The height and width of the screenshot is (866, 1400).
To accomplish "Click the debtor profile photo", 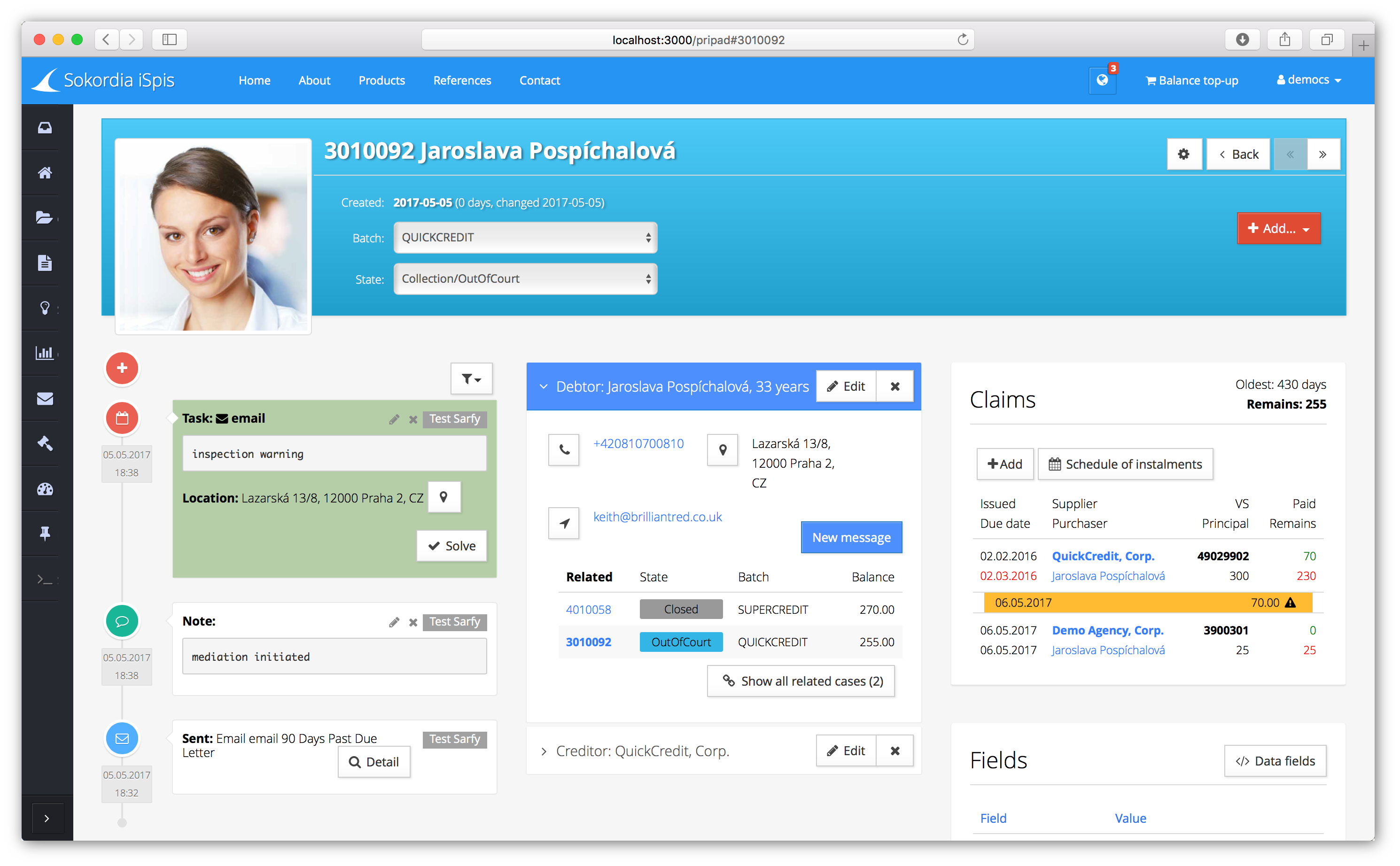I will click(213, 236).
